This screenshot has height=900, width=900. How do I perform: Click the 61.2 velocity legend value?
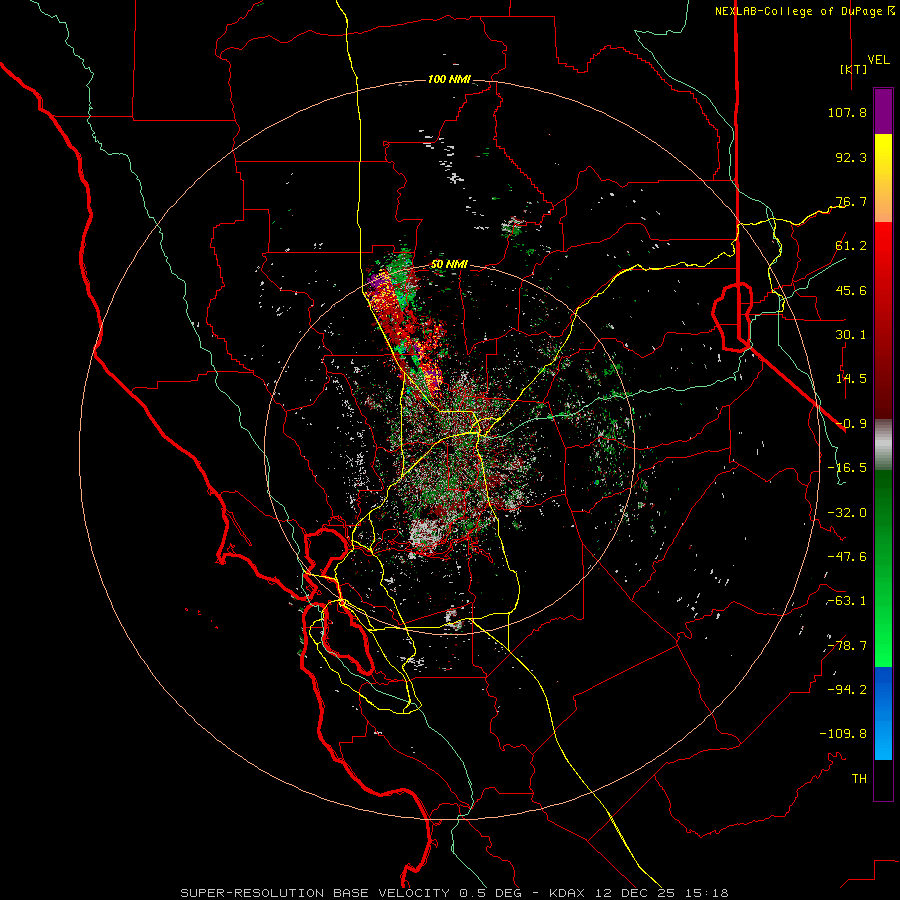tap(851, 246)
